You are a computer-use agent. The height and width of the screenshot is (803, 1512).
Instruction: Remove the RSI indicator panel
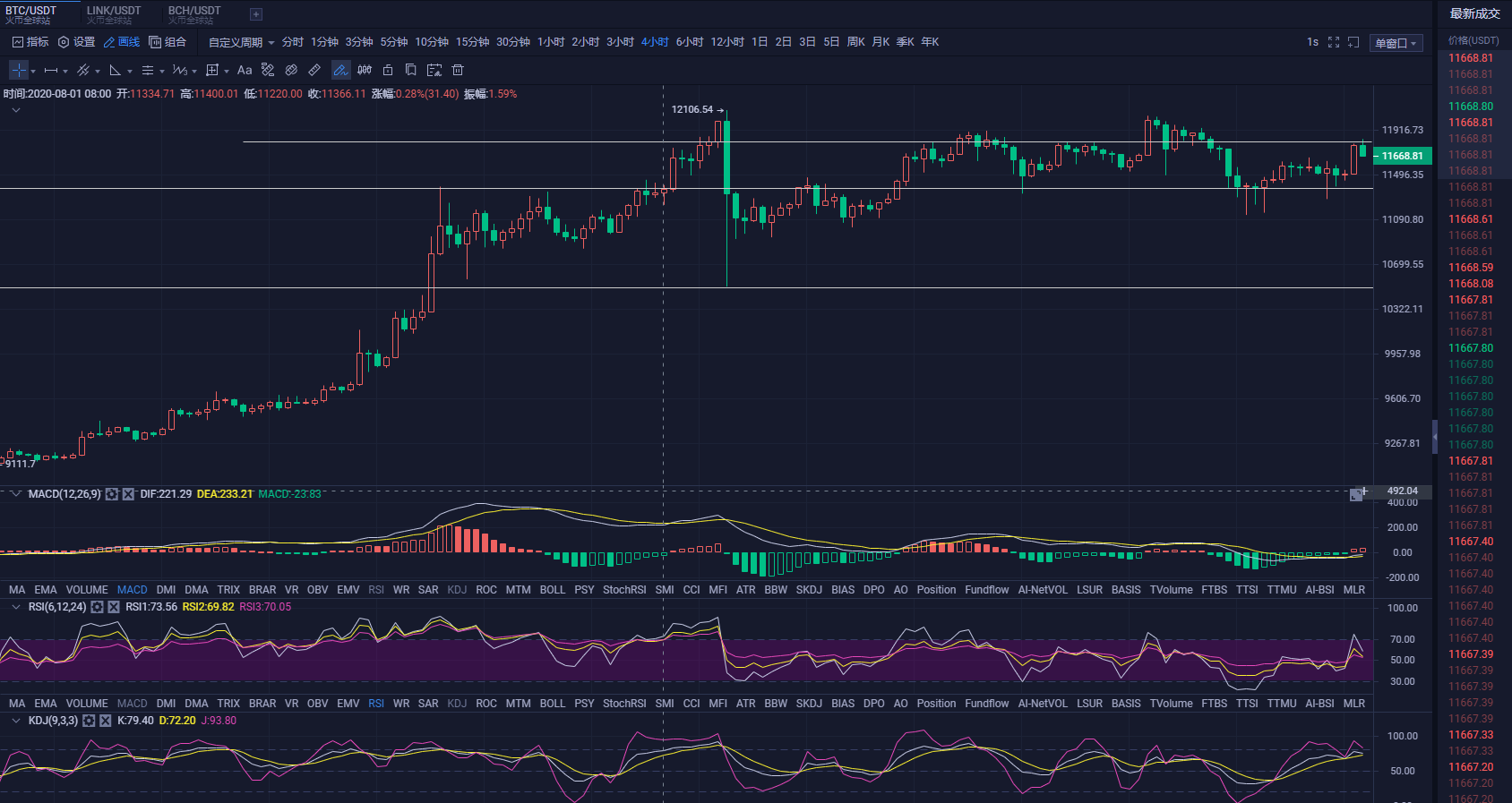[x=114, y=607]
